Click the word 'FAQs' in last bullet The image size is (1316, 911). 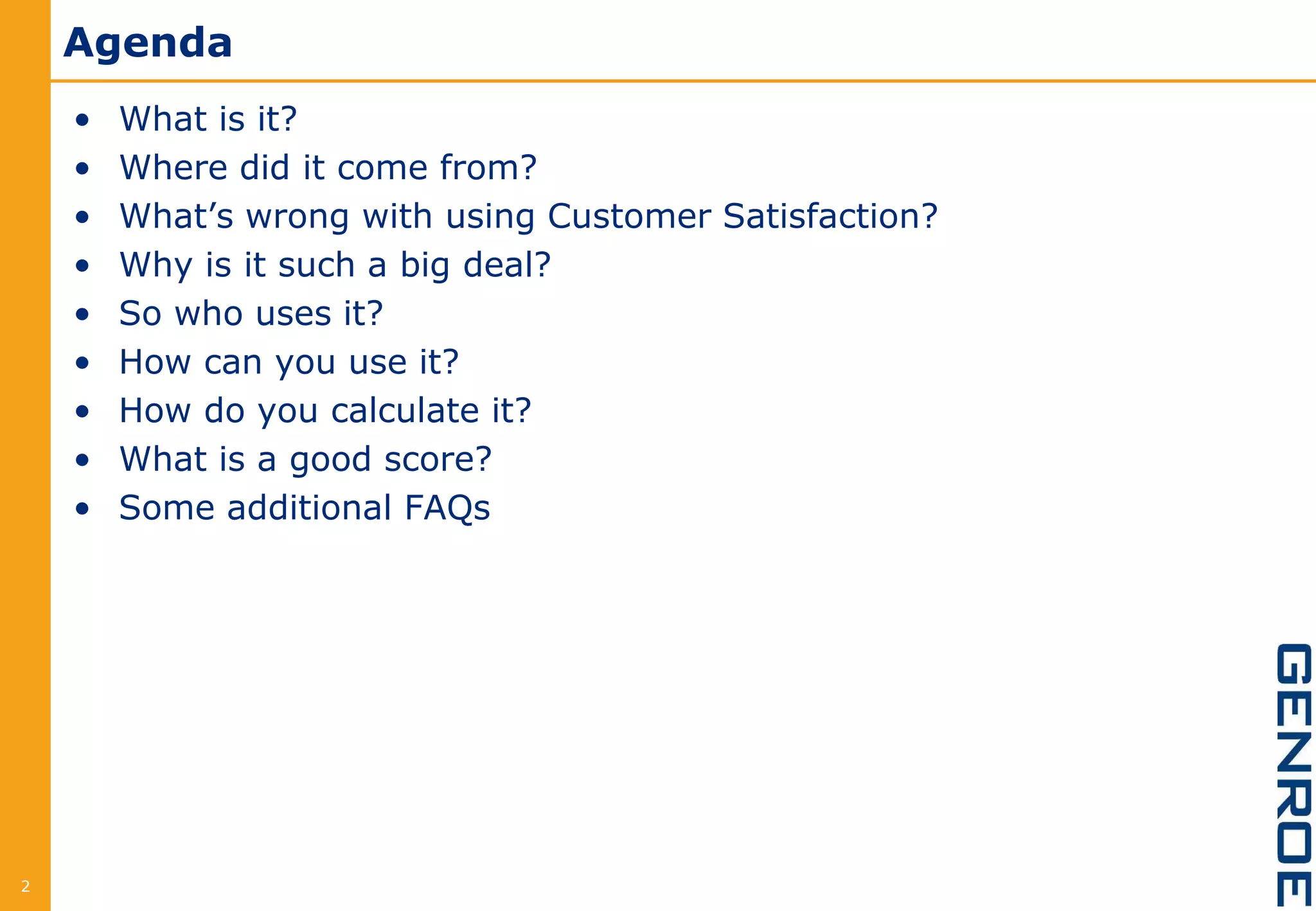pyautogui.click(x=447, y=508)
